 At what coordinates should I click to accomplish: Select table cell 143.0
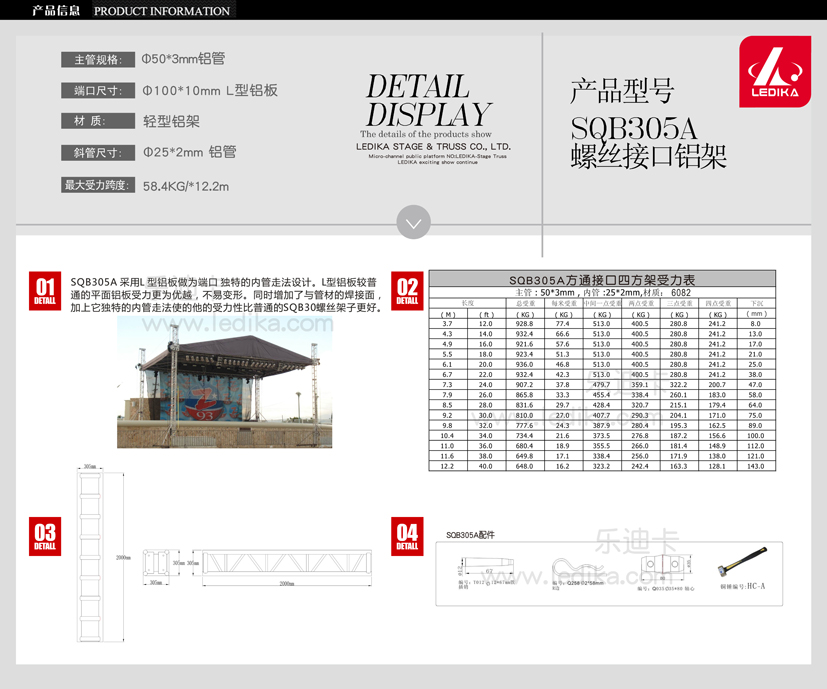[x=755, y=466]
